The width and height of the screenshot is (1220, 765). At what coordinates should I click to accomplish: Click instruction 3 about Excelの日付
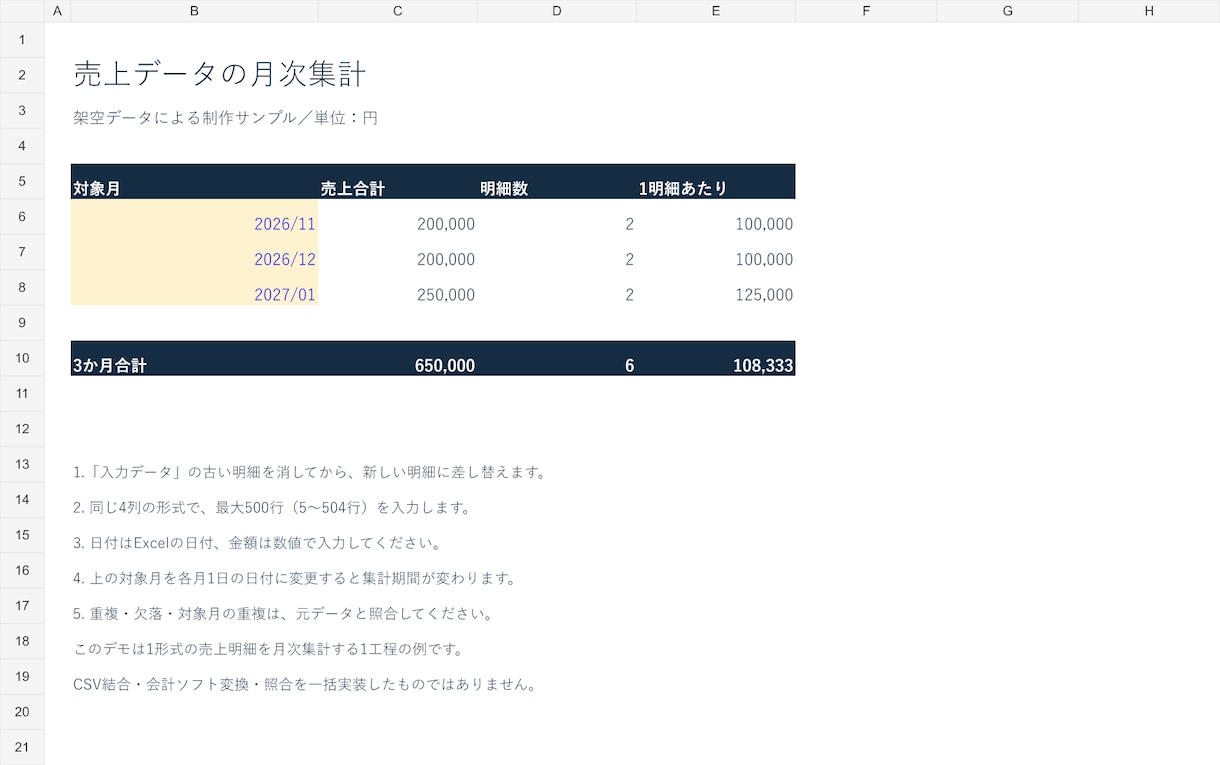(257, 543)
